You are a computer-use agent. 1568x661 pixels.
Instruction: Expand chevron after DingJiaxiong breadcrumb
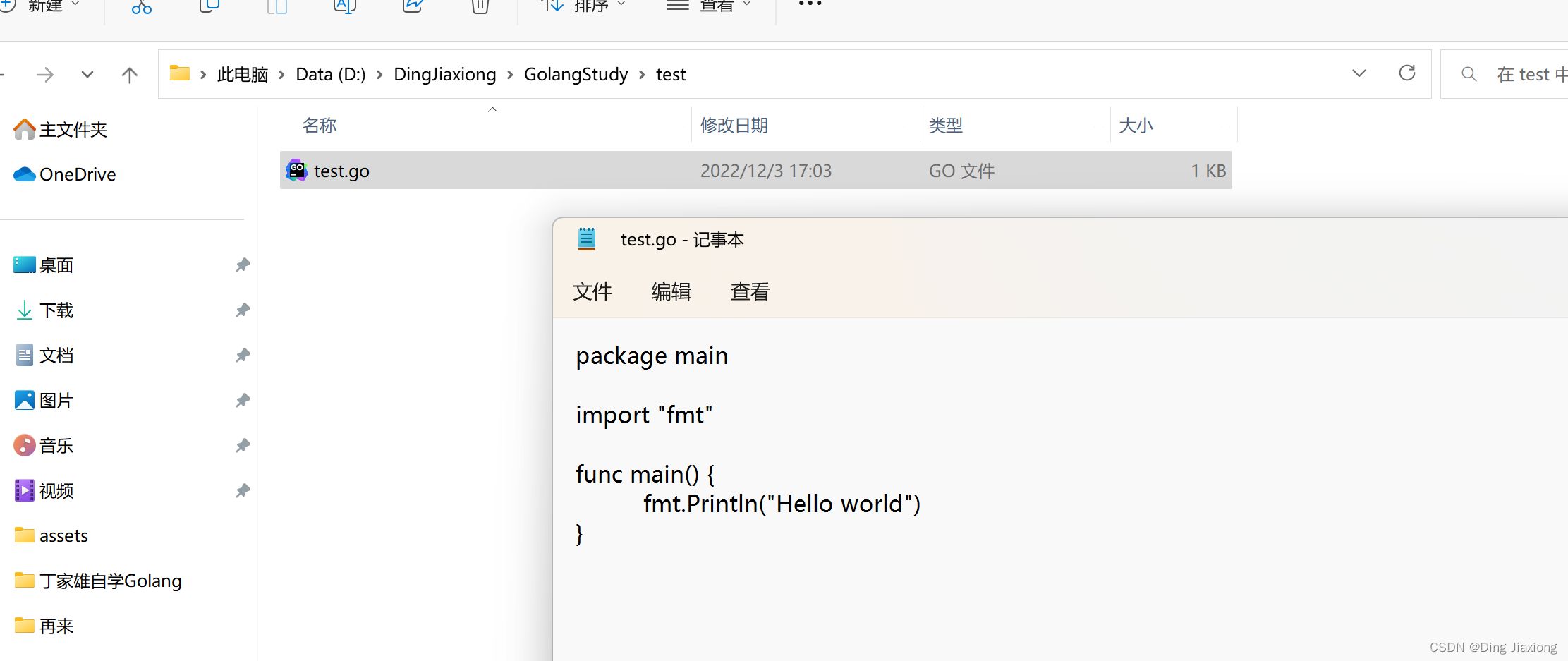click(510, 74)
